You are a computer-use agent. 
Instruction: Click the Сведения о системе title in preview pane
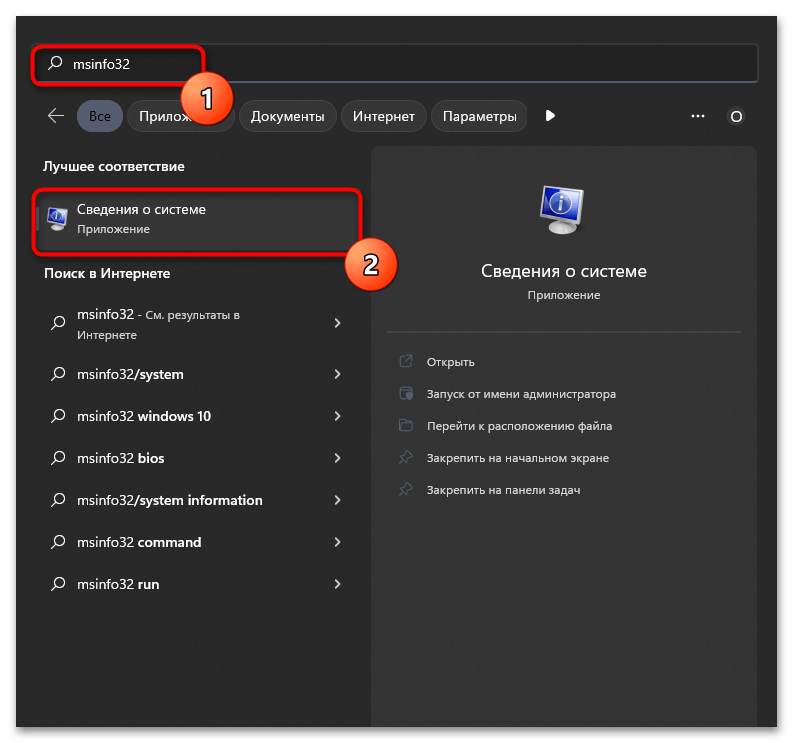563,271
